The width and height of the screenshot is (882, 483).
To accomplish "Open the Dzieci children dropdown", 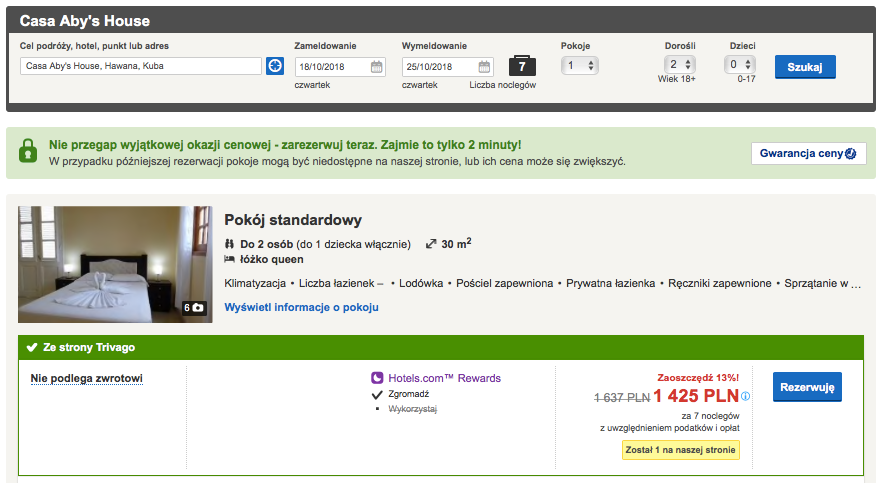I will pyautogui.click(x=740, y=65).
